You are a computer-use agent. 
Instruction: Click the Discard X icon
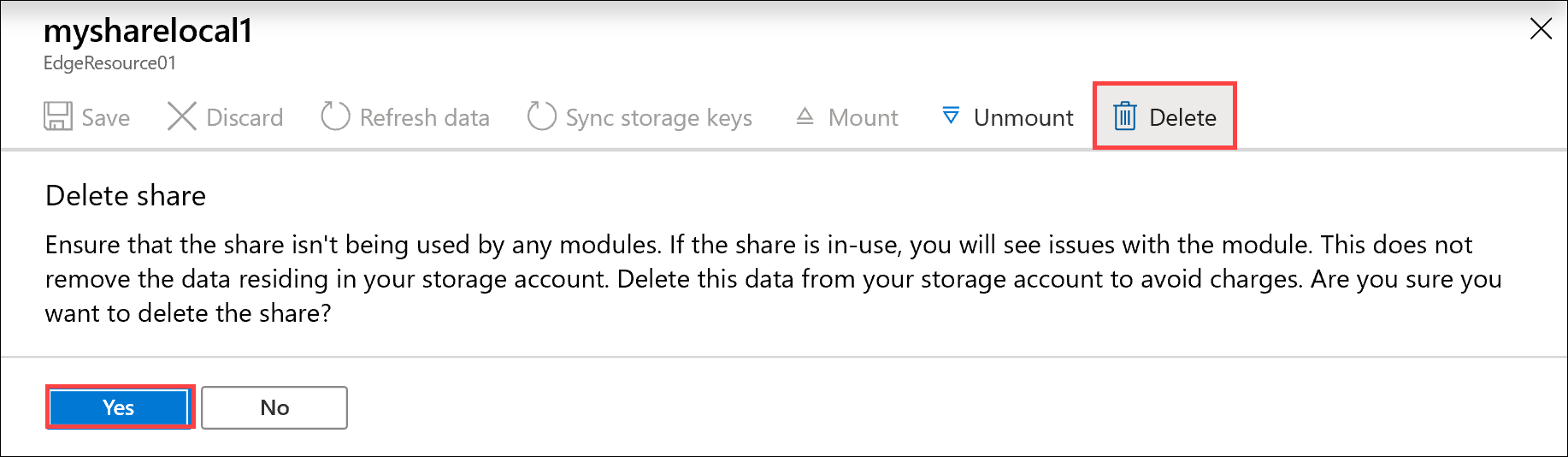[181, 116]
